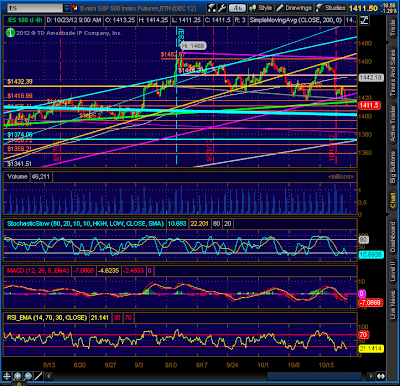Open the symbol dropdown arrow
The image size is (400, 386).
tap(67, 8)
